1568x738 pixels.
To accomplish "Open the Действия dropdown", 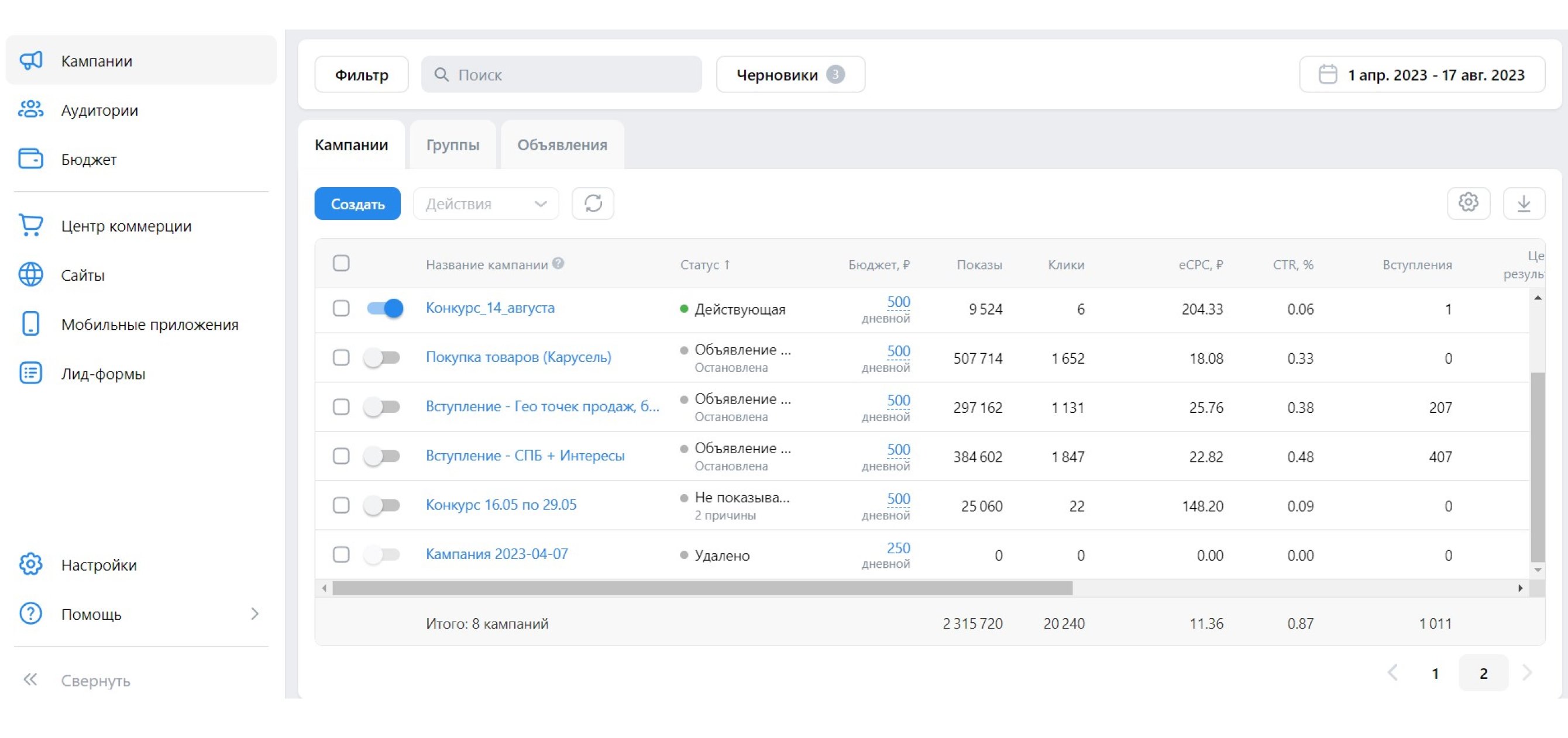I will click(485, 204).
